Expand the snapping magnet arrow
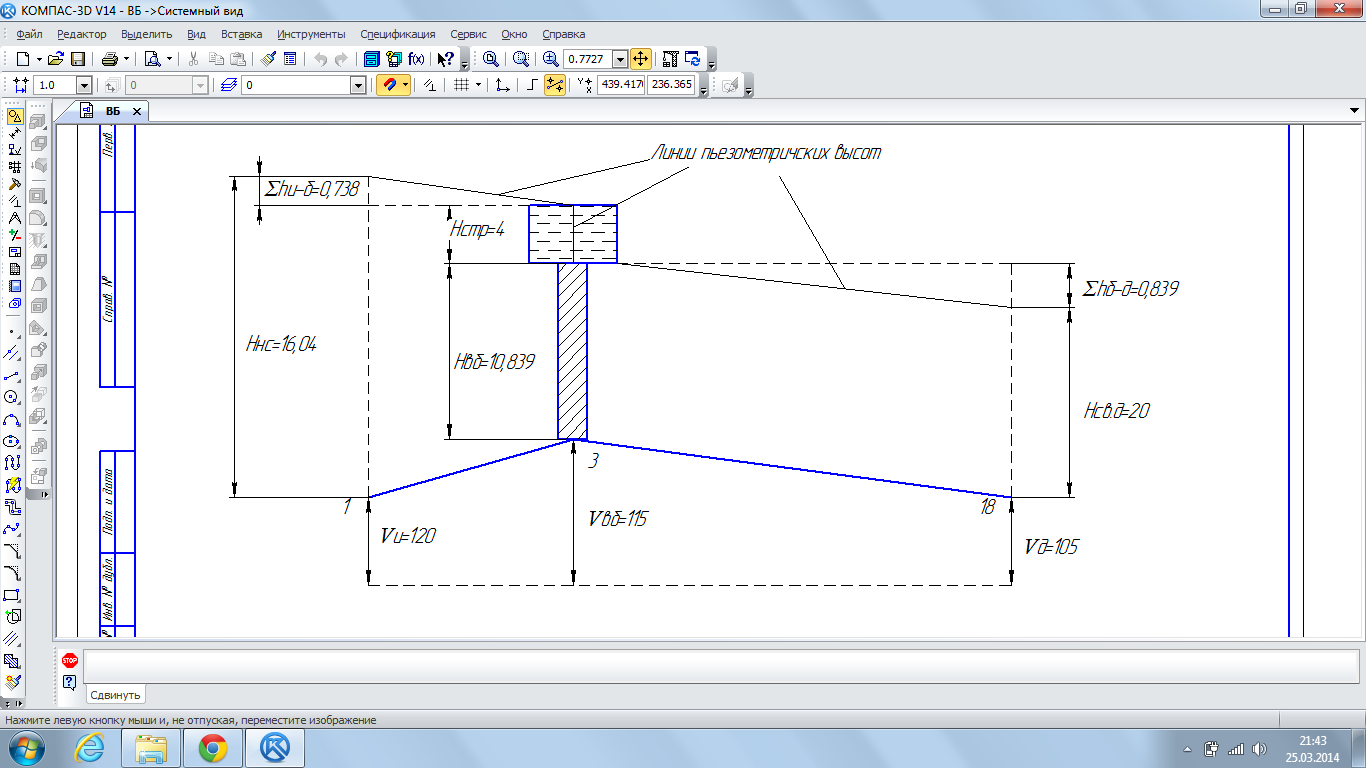 click(x=405, y=86)
